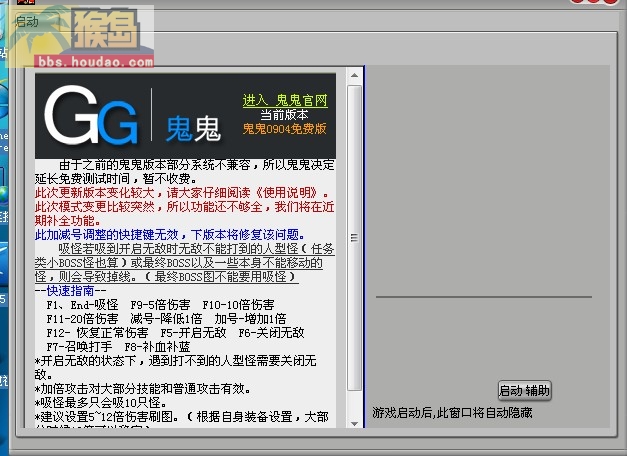Click the scrollbar down arrow
Viewport: 627px width, 456px height.
click(354, 423)
